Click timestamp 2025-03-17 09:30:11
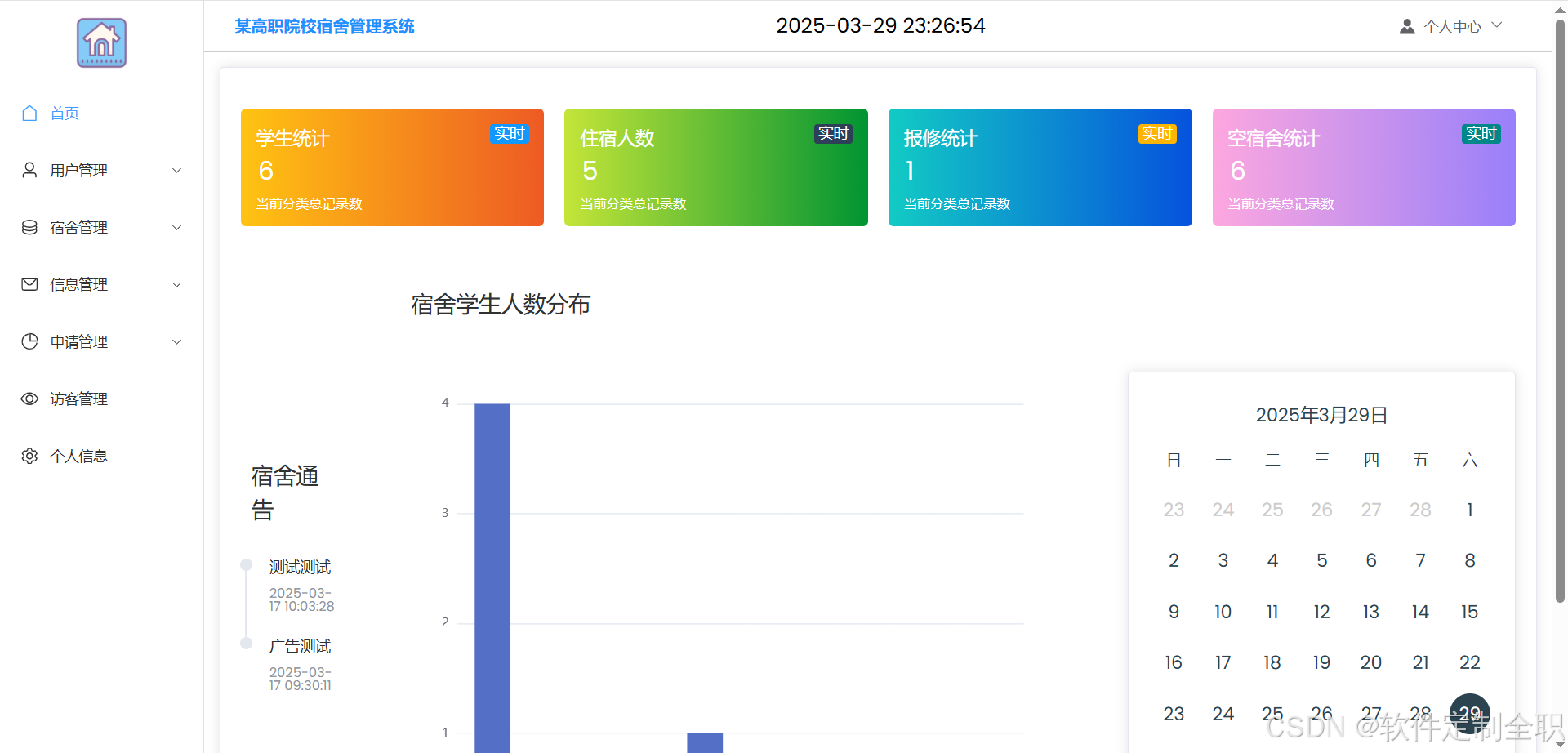The image size is (1568, 753). point(301,679)
